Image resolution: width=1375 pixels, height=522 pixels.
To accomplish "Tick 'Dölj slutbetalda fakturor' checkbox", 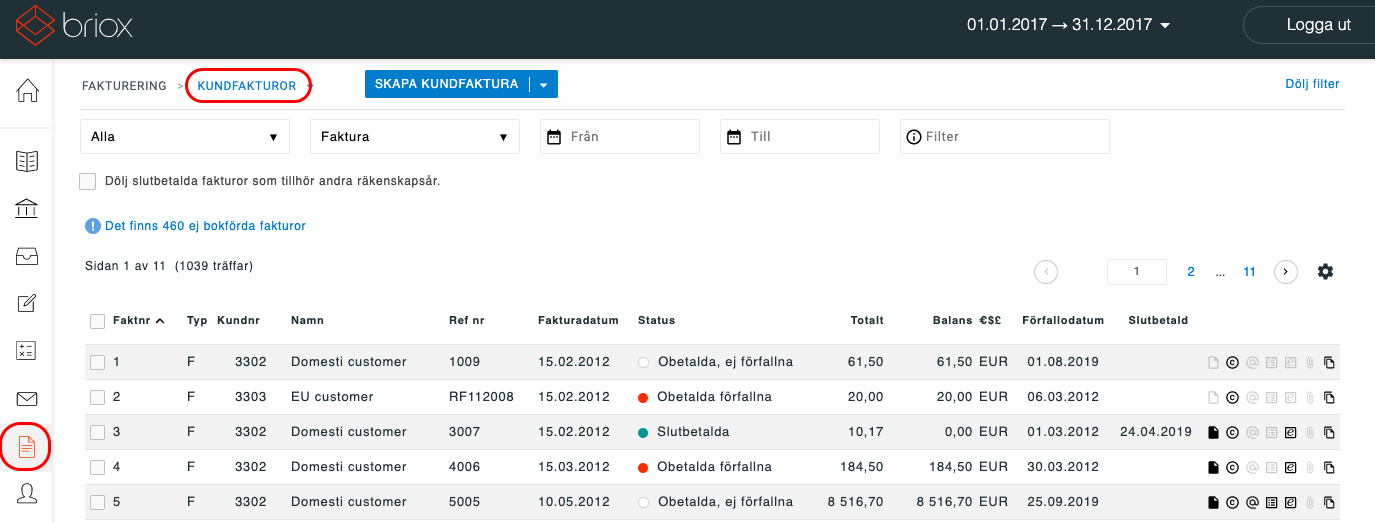I will click(x=88, y=181).
